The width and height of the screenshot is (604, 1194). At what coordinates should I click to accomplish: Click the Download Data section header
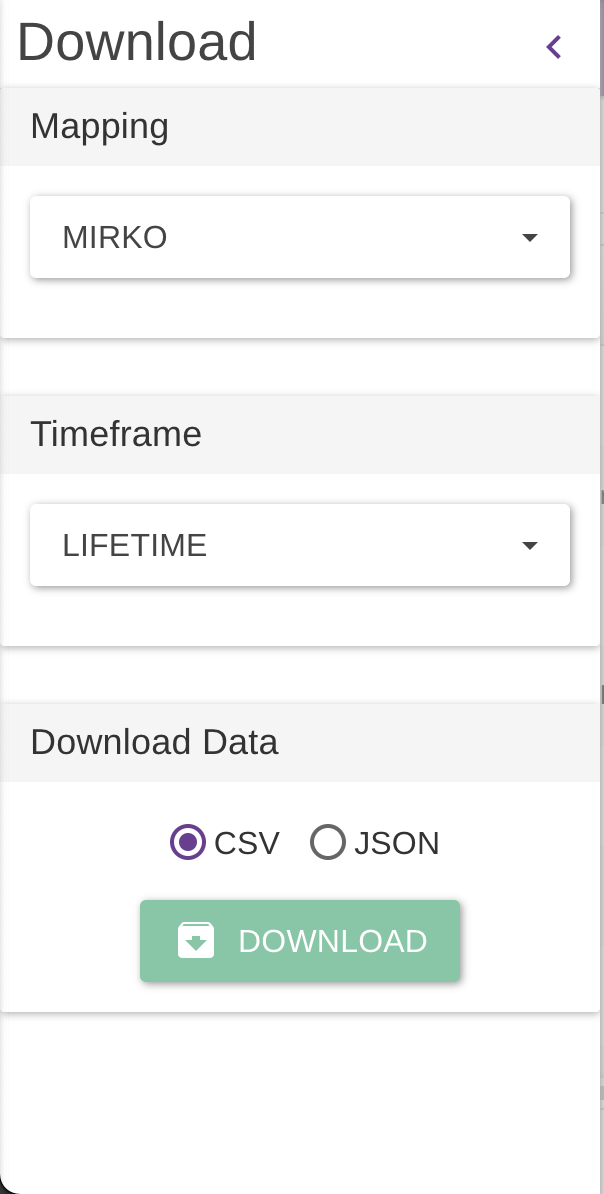point(154,742)
